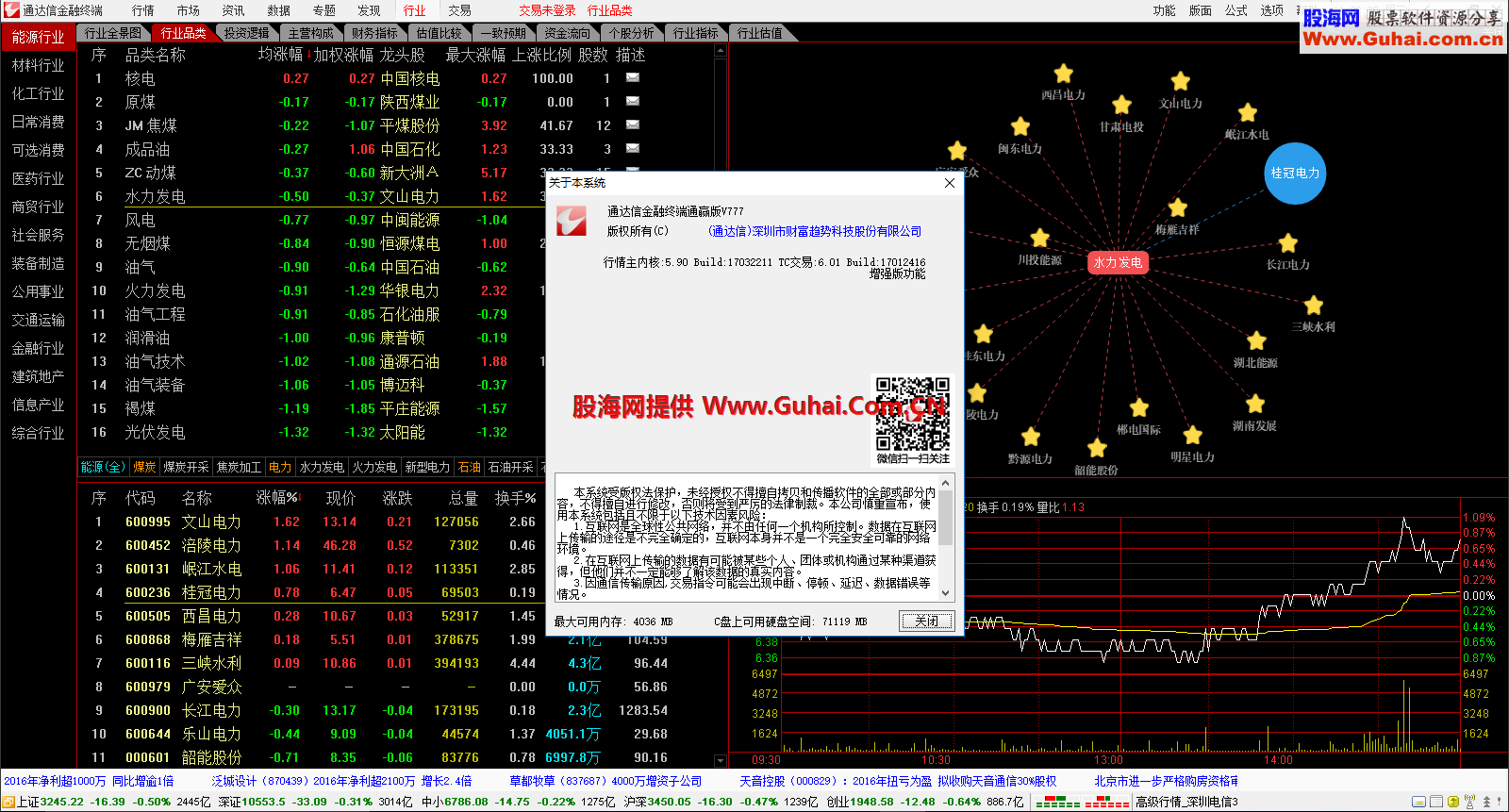Select 医药行业 in the left sidebar

[39, 178]
